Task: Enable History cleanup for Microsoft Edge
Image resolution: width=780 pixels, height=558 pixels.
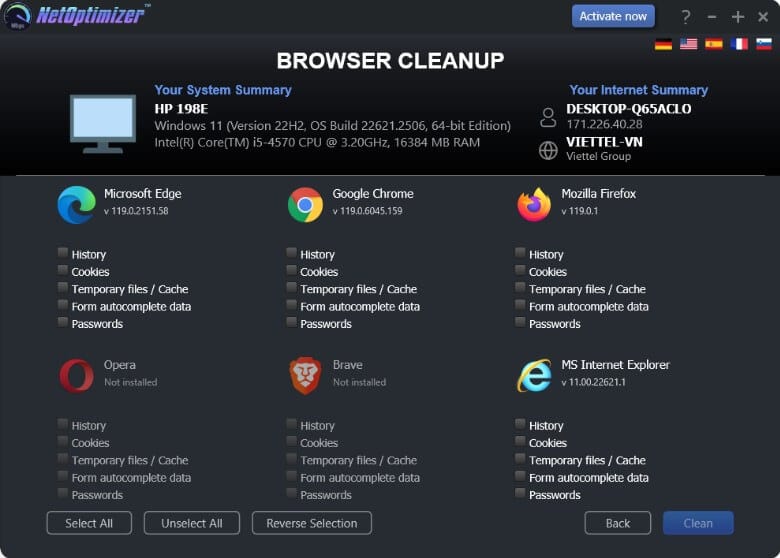Action: click(x=63, y=254)
